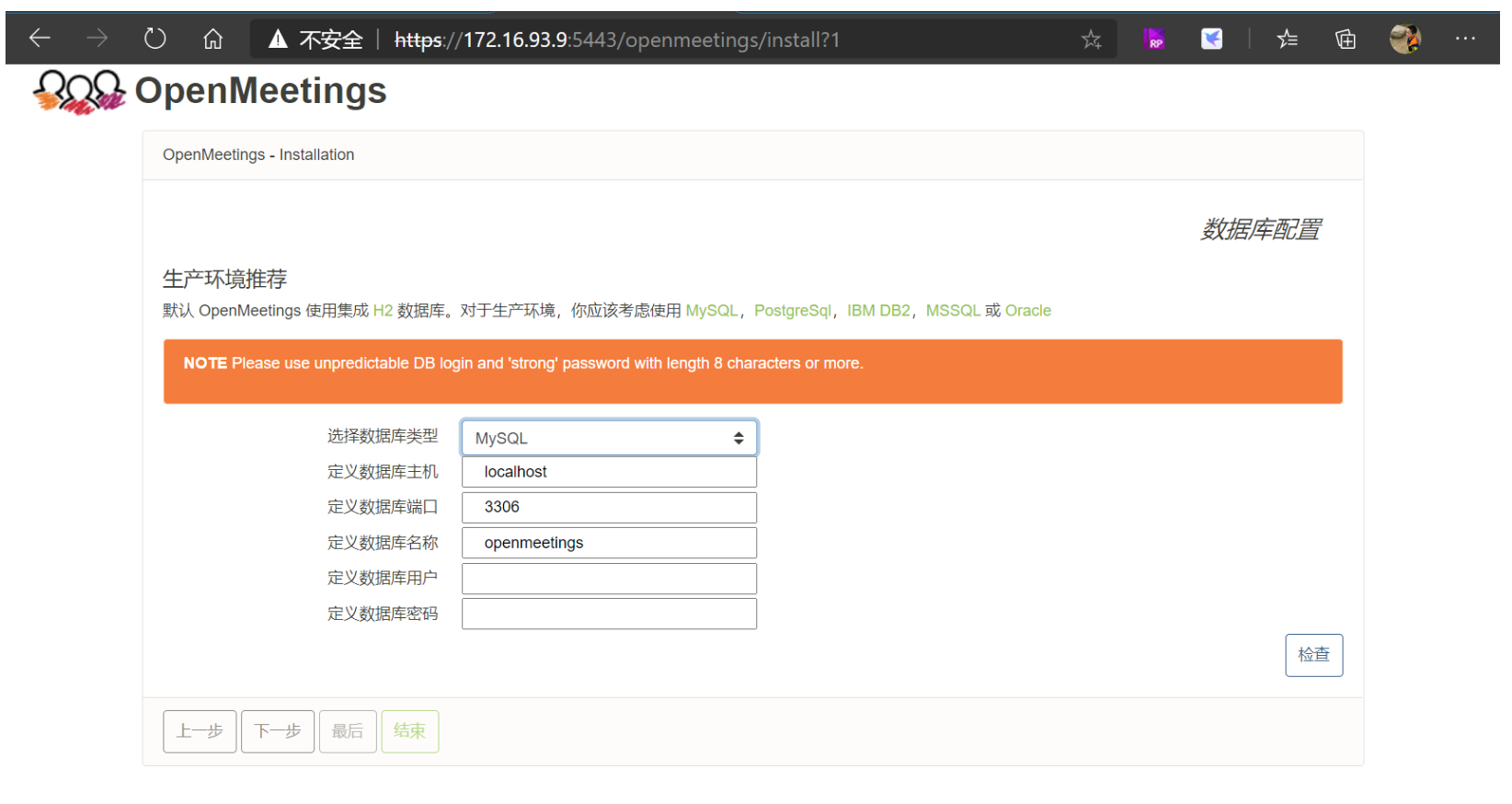The height and width of the screenshot is (804, 1512).
Task: Click the browser back arrow
Action: pos(40,39)
